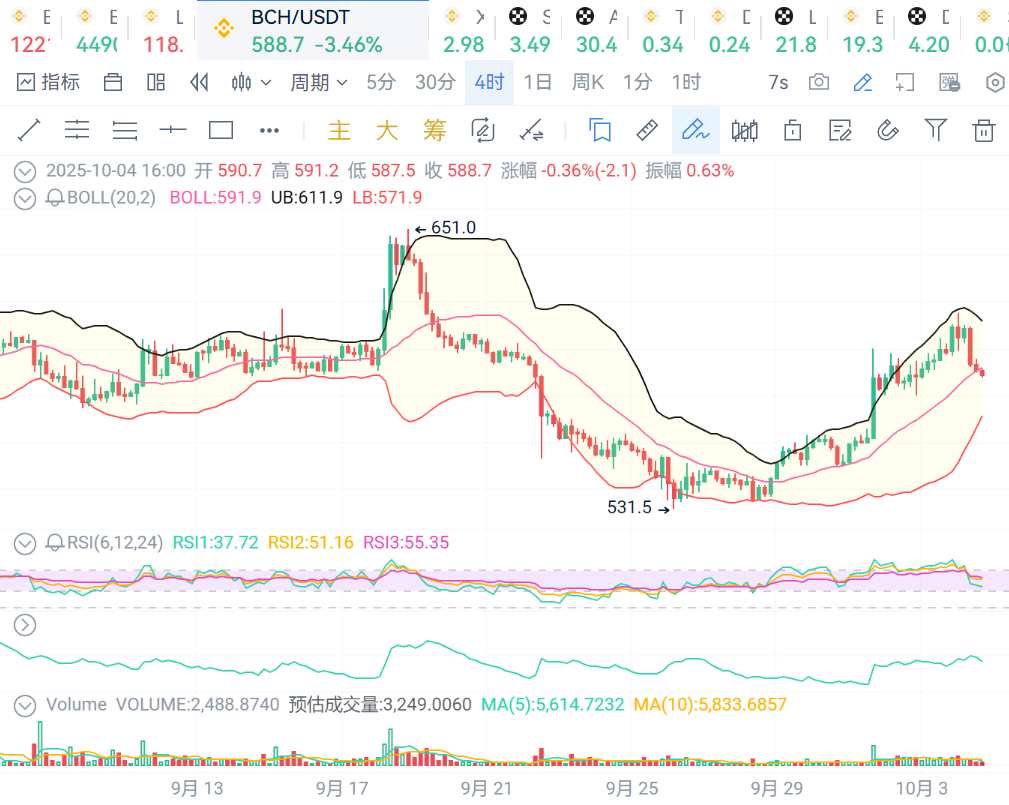Click the Volume indicator label
Screen dimensions: 1009x805
pyautogui.click(x=77, y=705)
